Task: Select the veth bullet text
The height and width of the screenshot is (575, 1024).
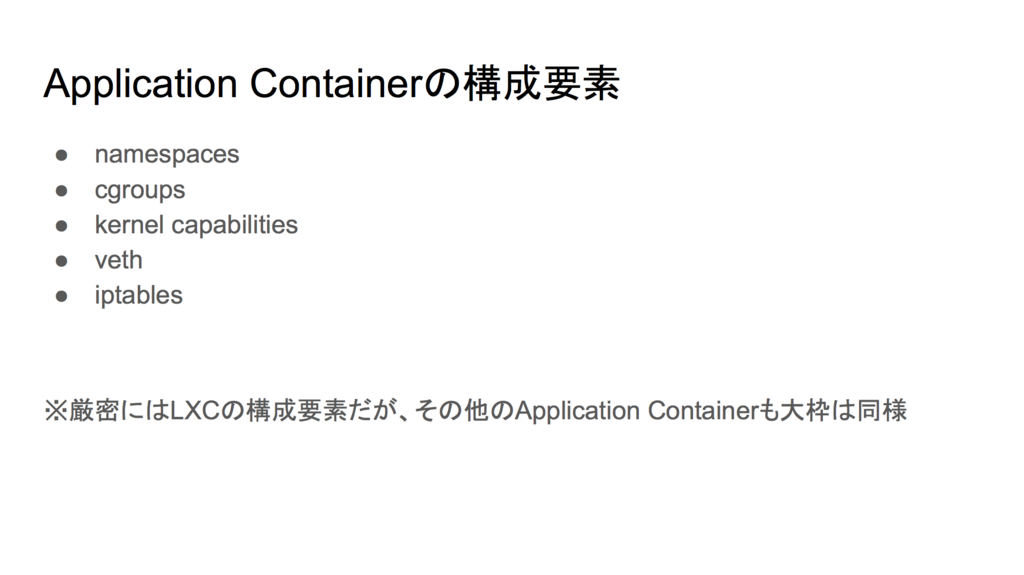Action: [x=118, y=260]
